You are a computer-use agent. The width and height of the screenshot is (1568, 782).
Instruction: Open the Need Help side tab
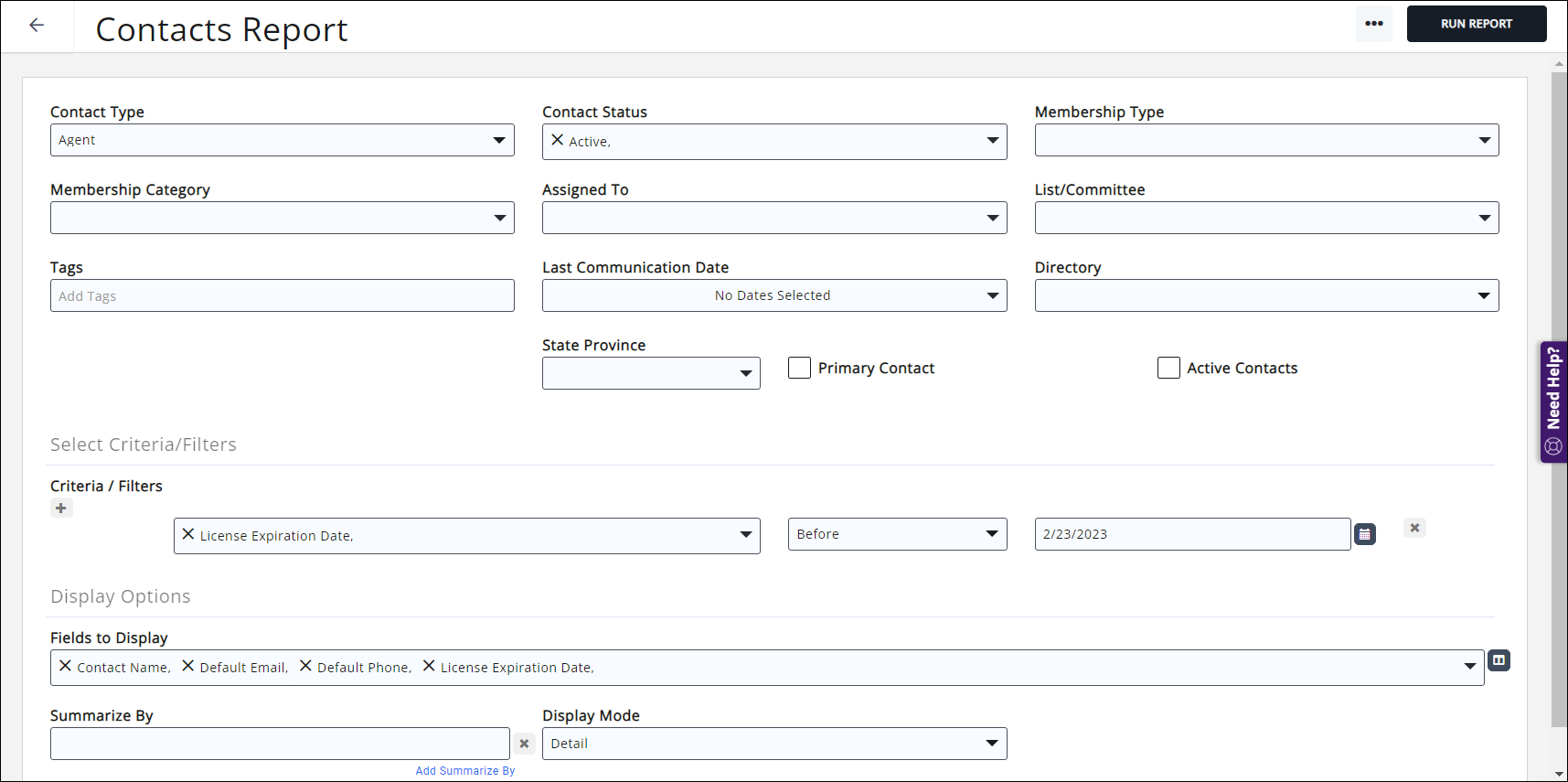tap(1553, 401)
